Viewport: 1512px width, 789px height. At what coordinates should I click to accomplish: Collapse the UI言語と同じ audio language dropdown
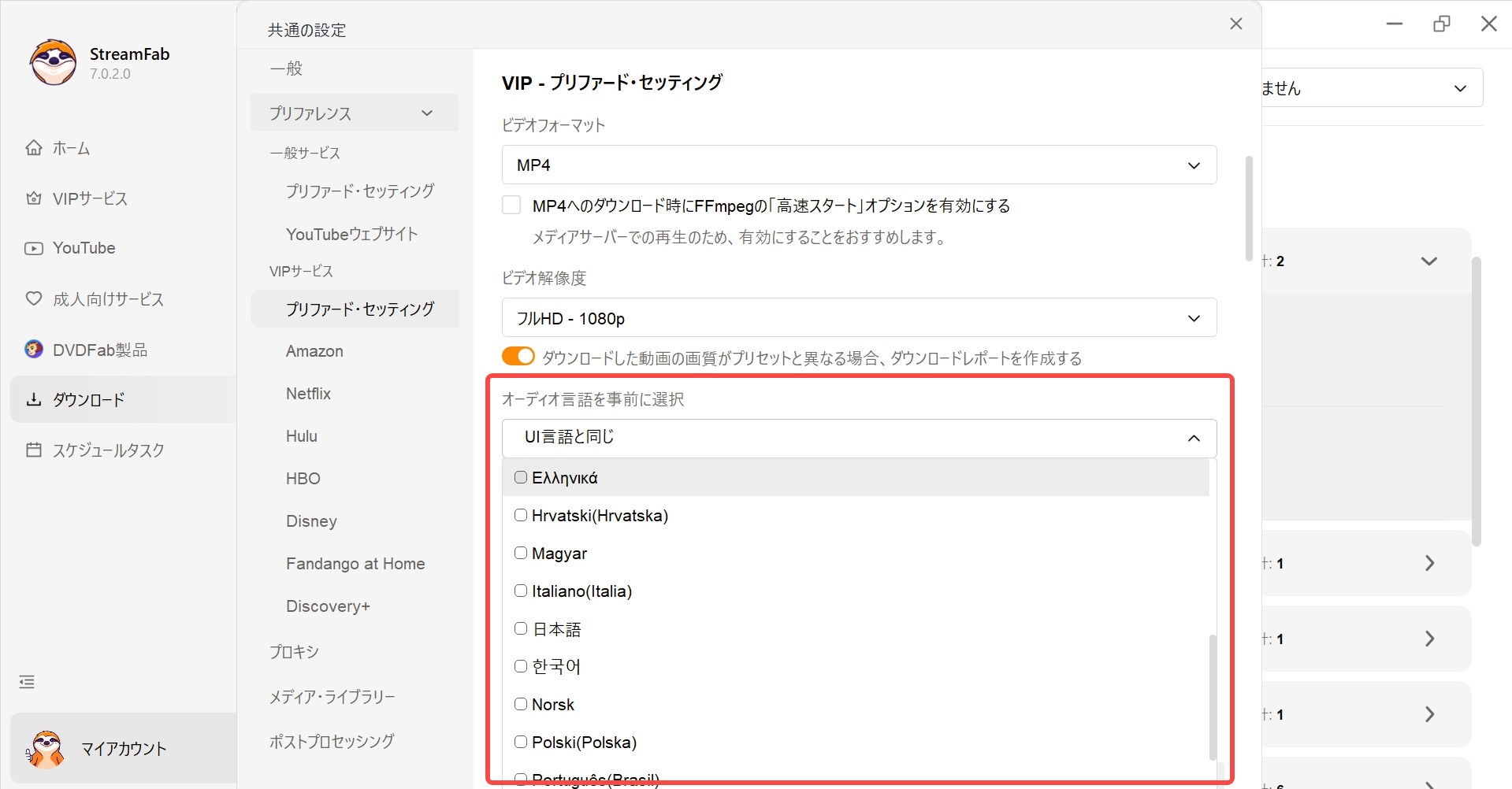[859, 438]
